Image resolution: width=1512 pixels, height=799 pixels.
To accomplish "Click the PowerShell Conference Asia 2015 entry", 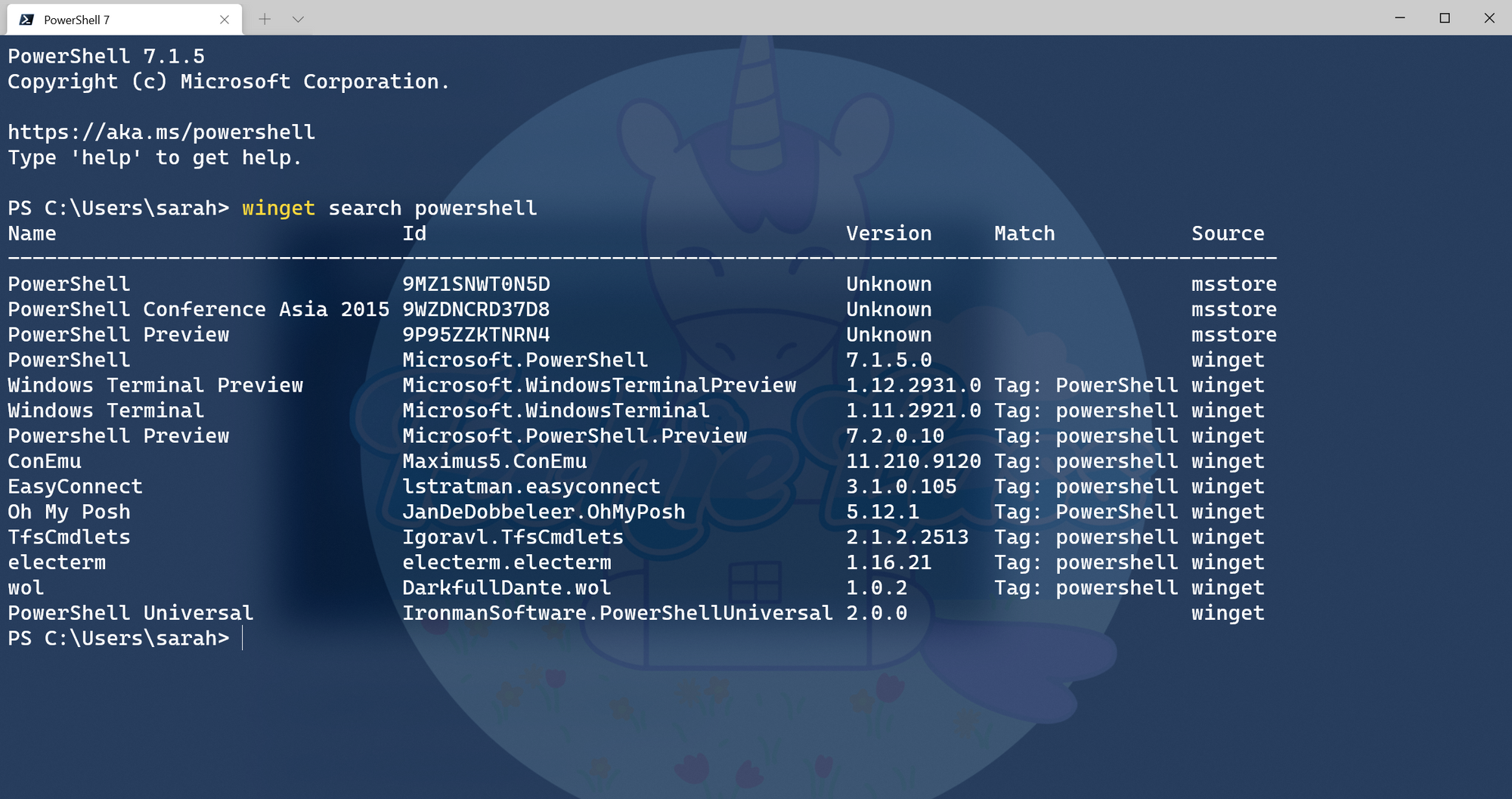I will [197, 309].
